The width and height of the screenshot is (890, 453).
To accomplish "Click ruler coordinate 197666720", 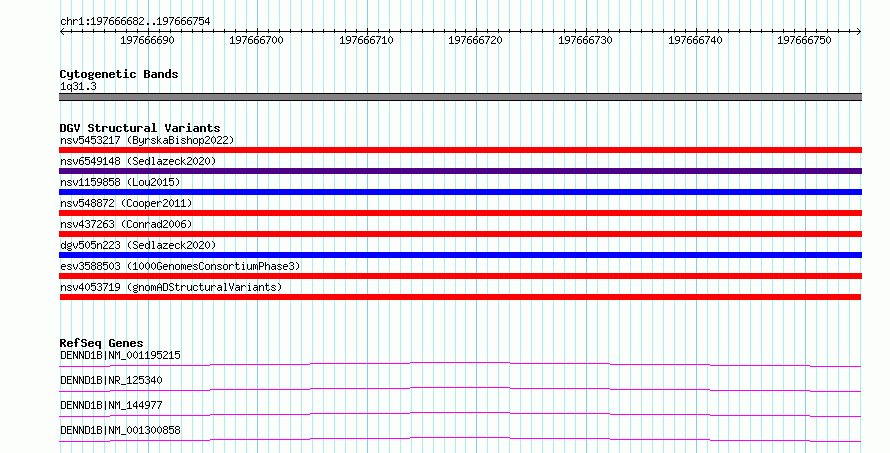I will pos(476,40).
